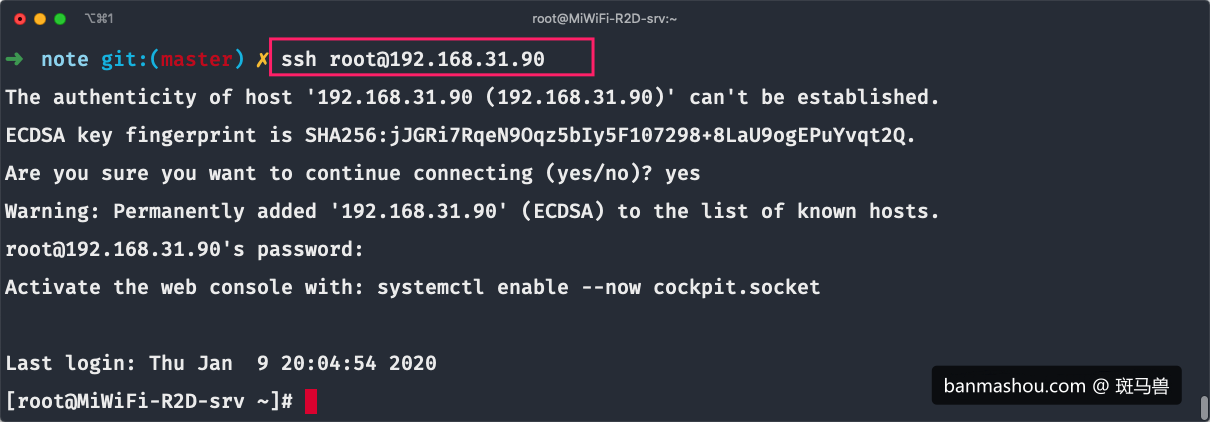The image size is (1210, 422).
Task: Click the red terminal cursor block
Action: [311, 402]
